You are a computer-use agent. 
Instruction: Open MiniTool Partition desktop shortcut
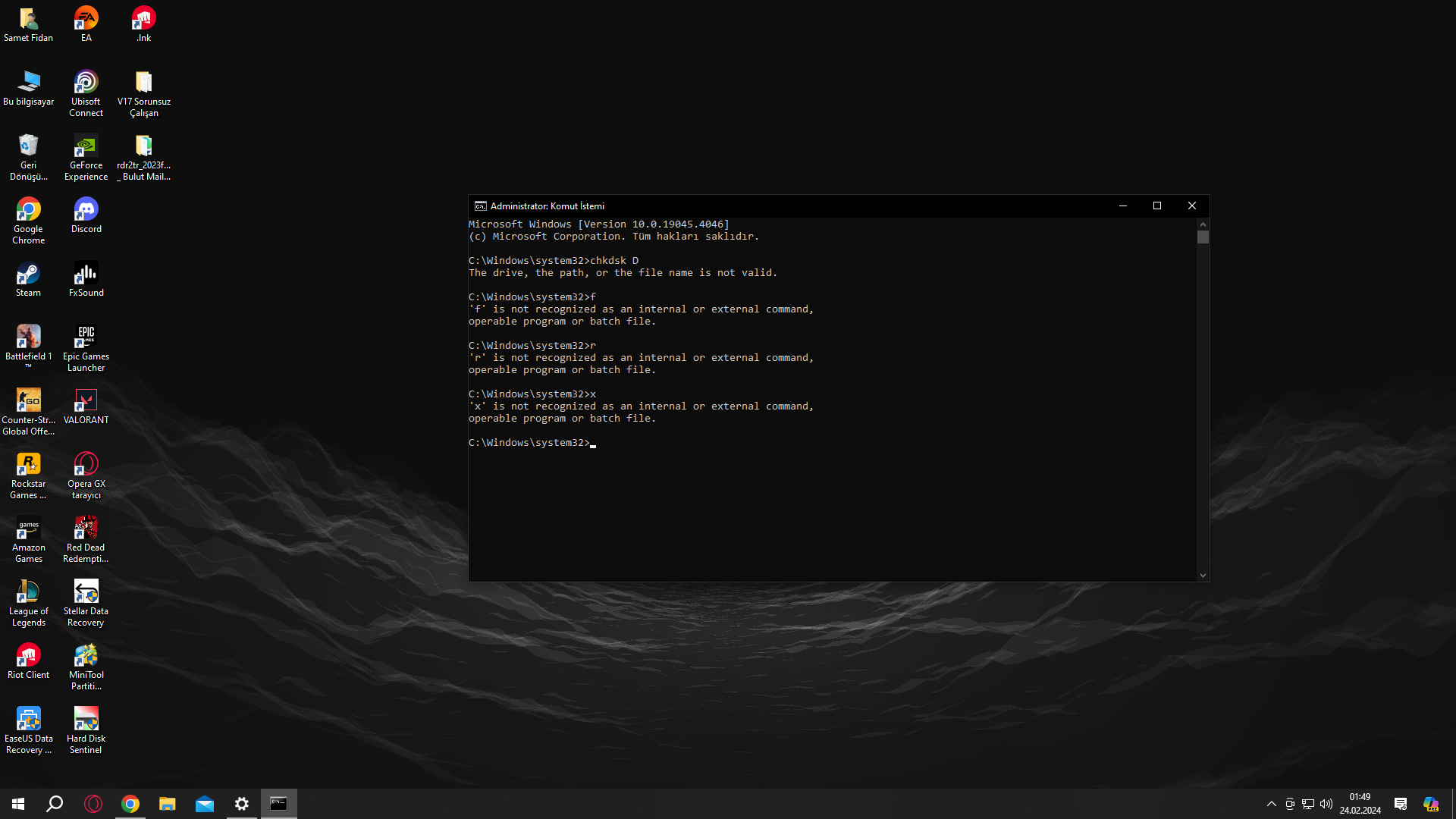(86, 667)
